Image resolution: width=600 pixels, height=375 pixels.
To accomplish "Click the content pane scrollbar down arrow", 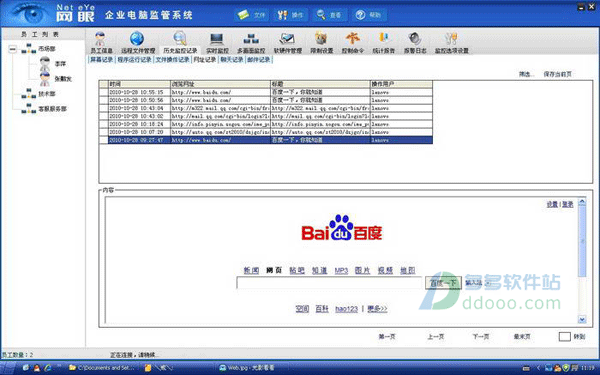I will point(582,319).
